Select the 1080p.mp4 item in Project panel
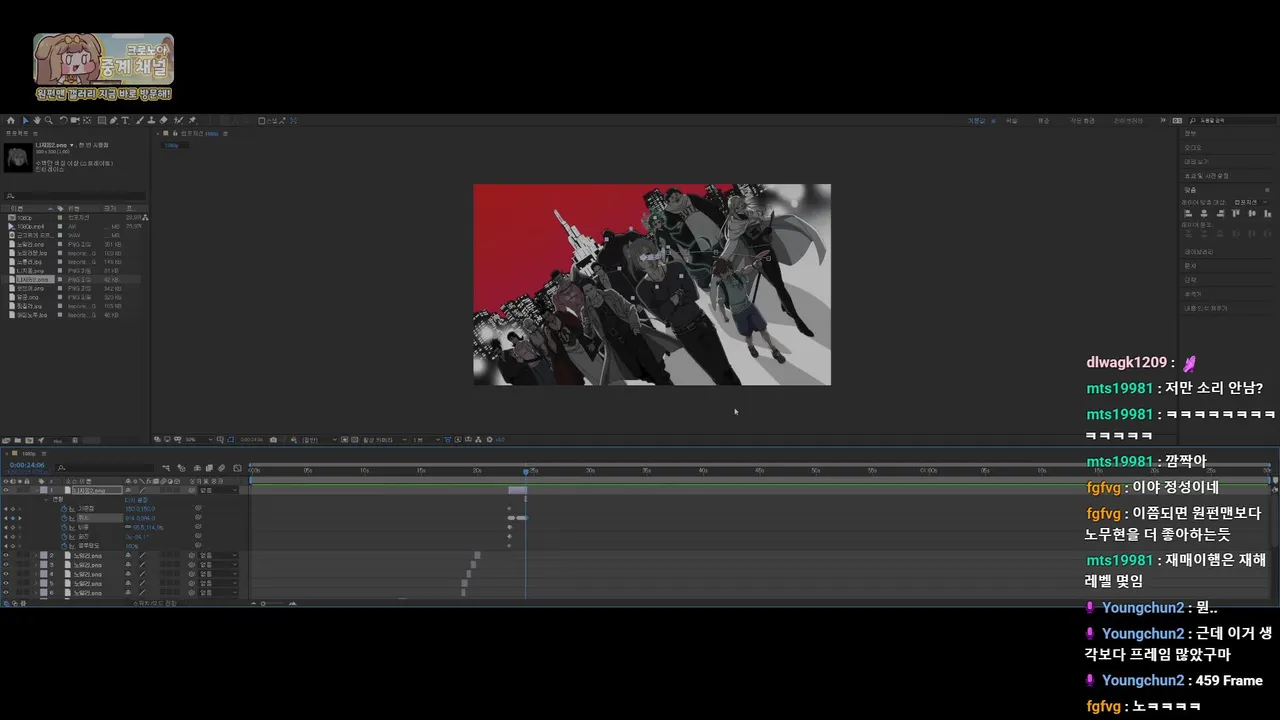Image resolution: width=1280 pixels, height=720 pixels. coord(28,226)
